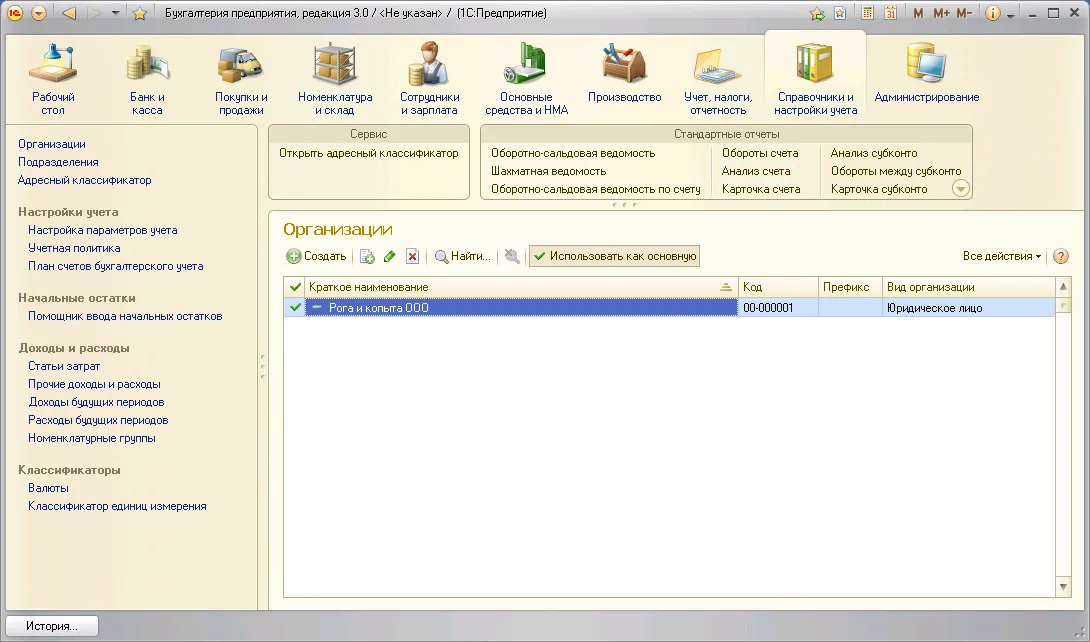The height and width of the screenshot is (642, 1090).
Task: Click the M- memory subtract button
Action: 964,13
